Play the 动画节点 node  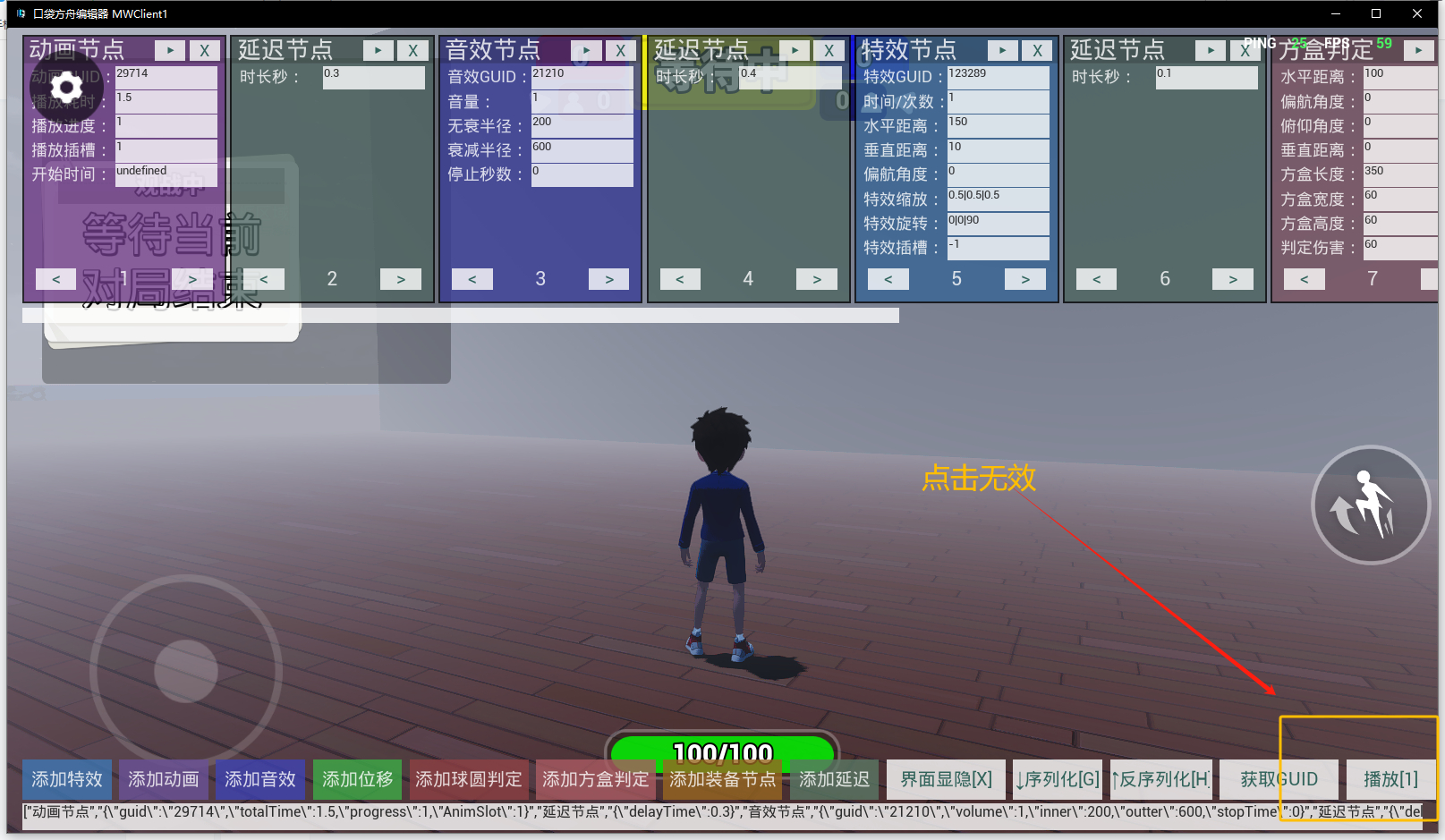(170, 51)
